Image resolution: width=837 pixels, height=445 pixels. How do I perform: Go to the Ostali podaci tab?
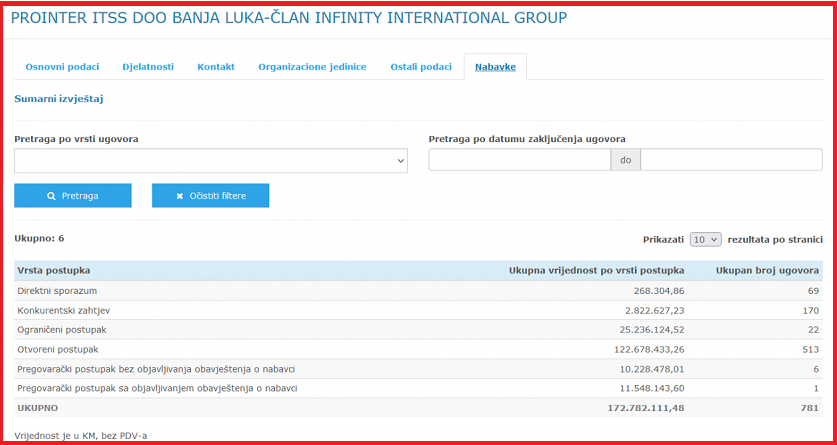point(421,67)
